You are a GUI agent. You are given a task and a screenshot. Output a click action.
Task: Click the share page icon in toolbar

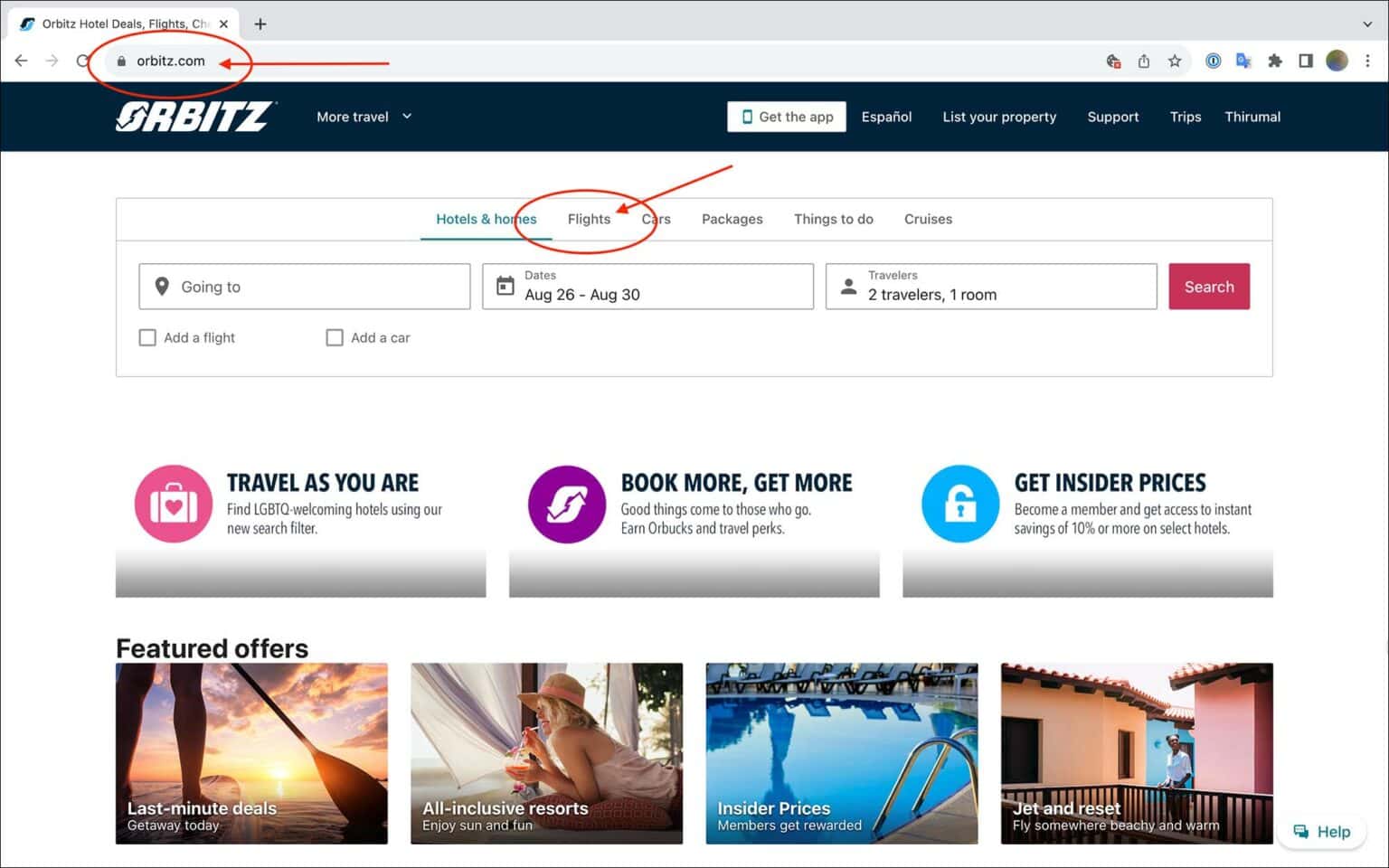(x=1144, y=61)
